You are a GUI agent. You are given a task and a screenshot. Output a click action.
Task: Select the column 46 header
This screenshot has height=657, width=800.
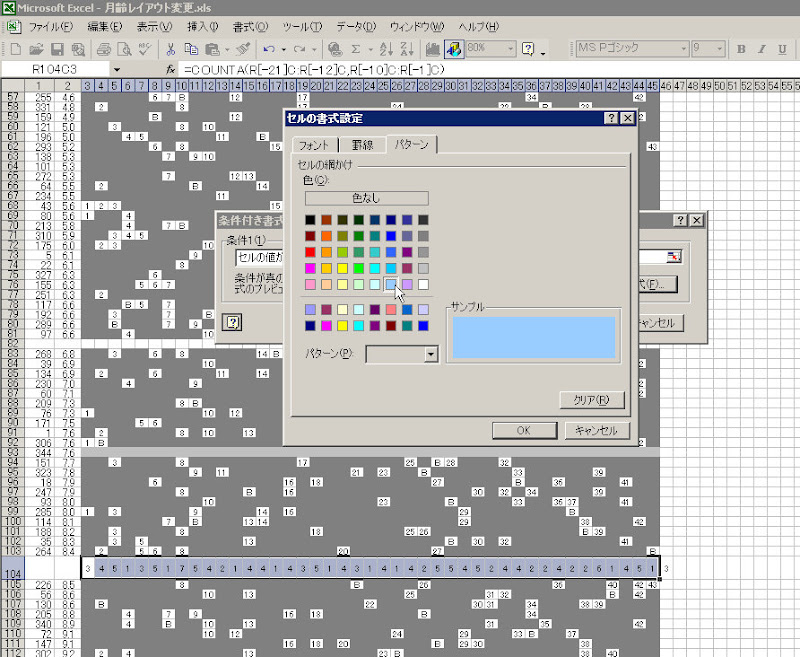[x=666, y=86]
